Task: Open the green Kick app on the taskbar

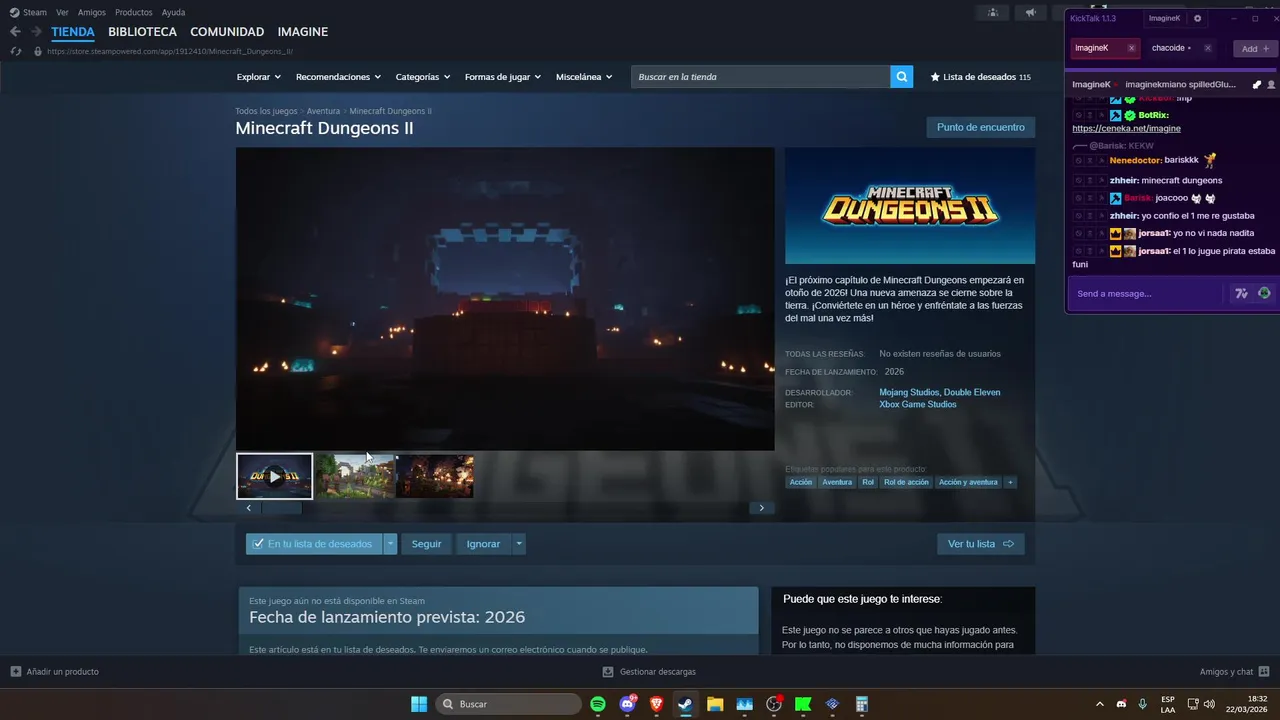Action: point(802,704)
